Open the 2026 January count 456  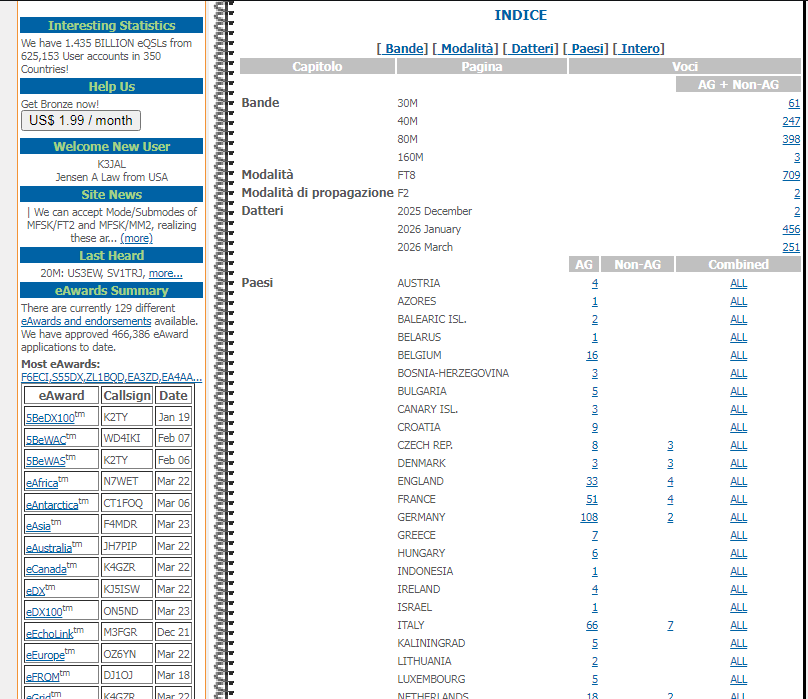[791, 229]
